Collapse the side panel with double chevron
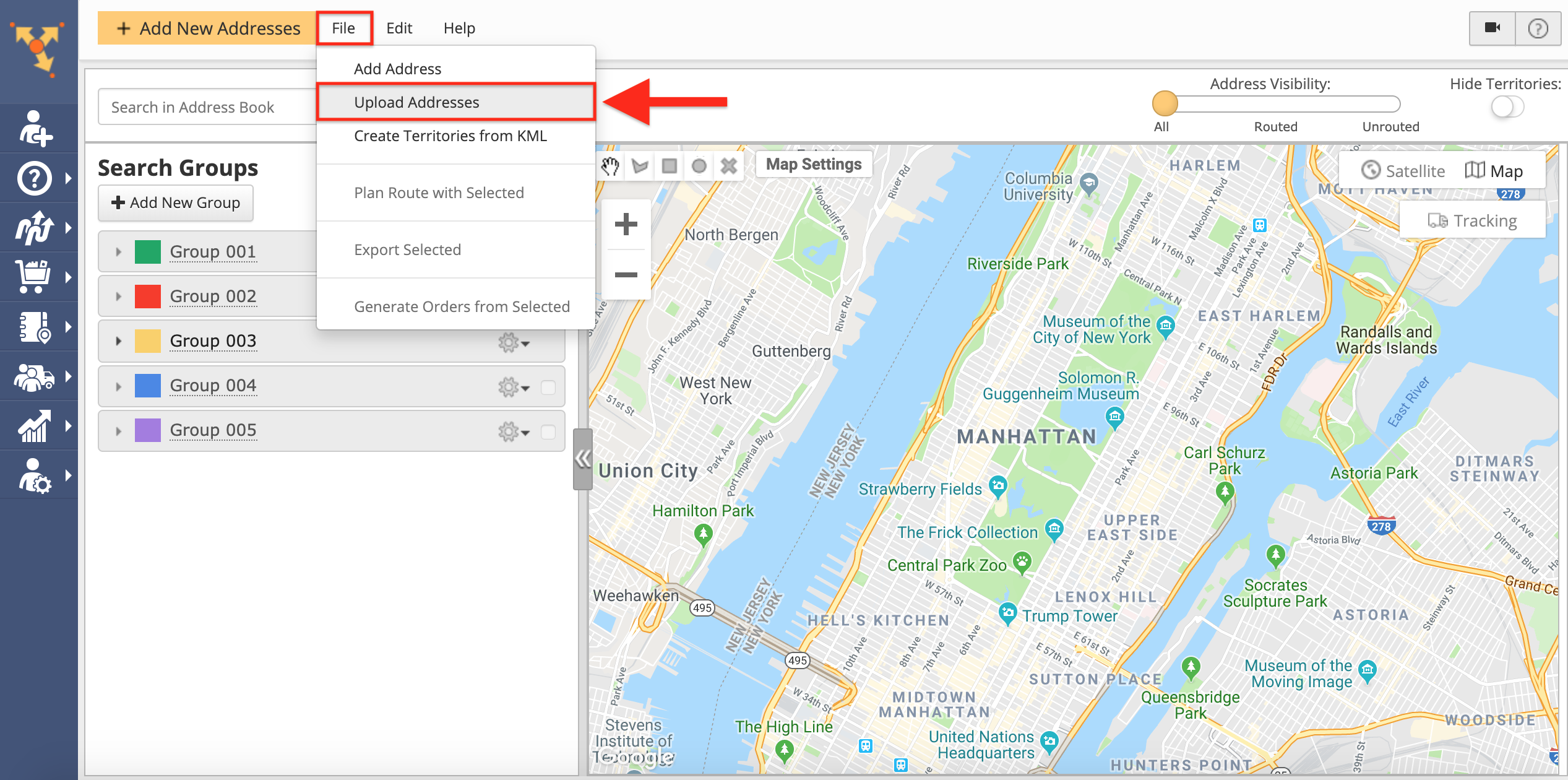1568x780 pixels. coord(583,459)
